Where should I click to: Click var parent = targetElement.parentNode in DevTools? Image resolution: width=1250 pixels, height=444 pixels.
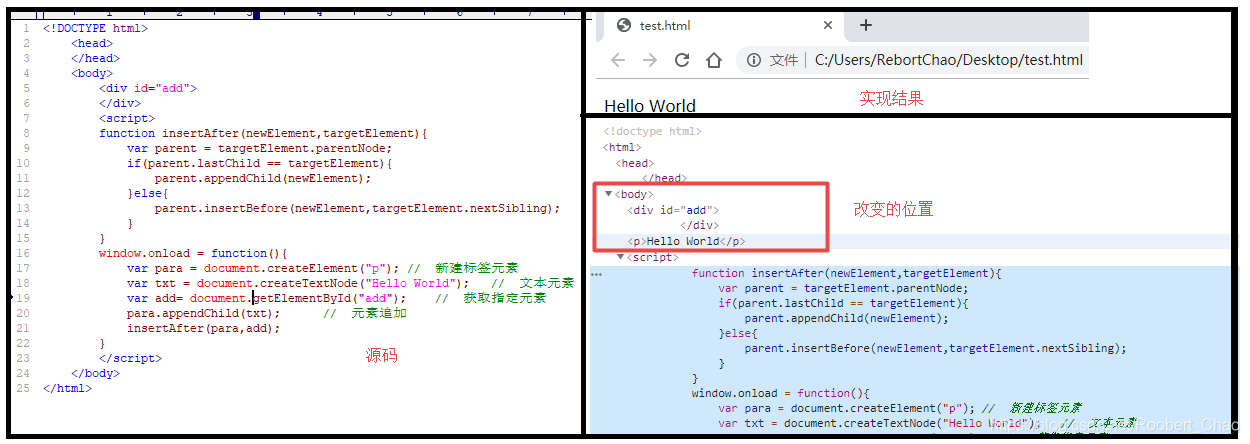[x=846, y=288]
